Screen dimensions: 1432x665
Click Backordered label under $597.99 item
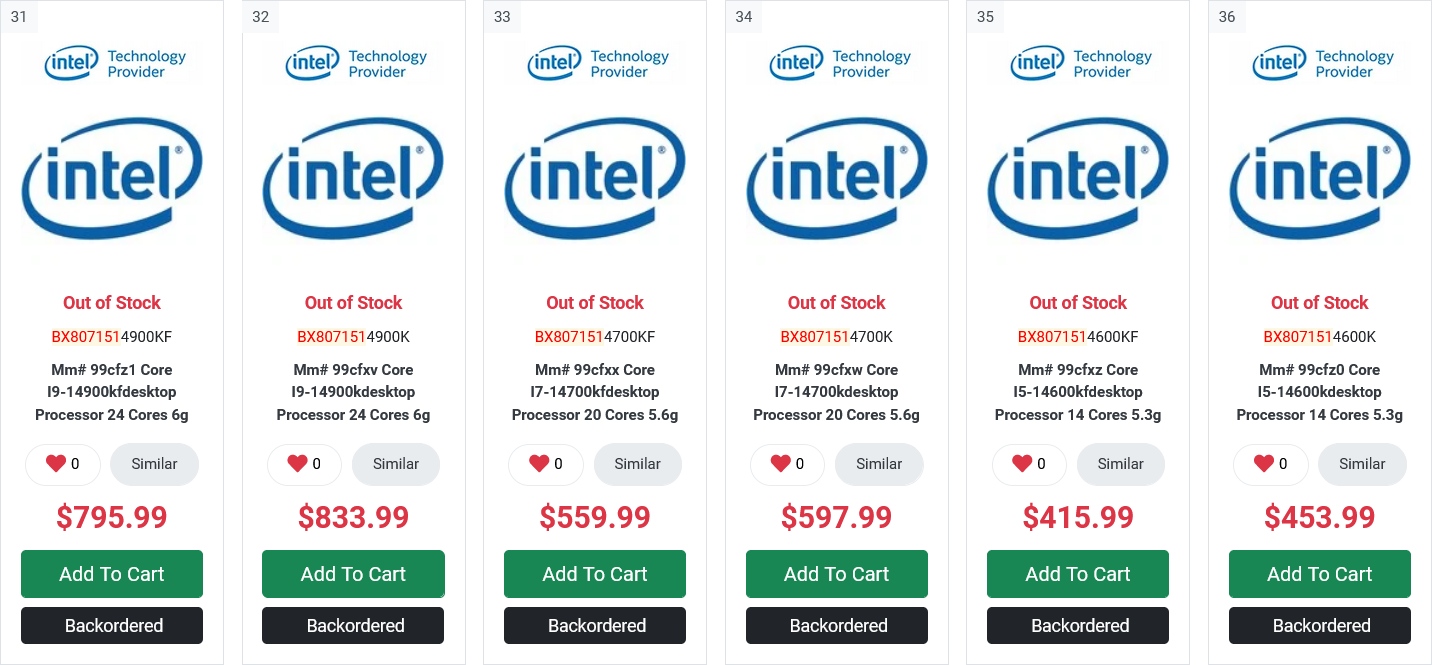click(837, 626)
